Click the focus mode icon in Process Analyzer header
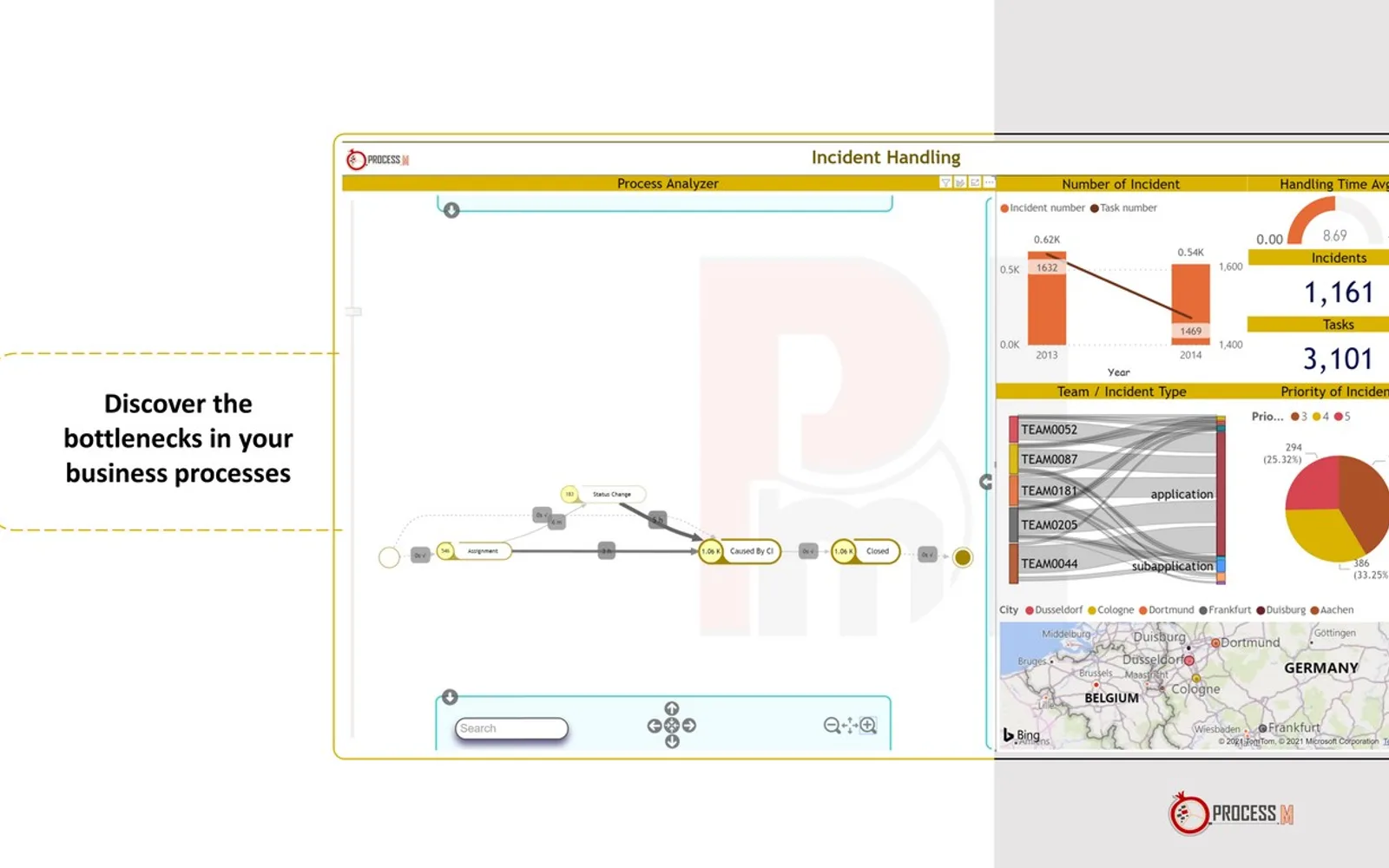The image size is (1389, 868). click(975, 182)
